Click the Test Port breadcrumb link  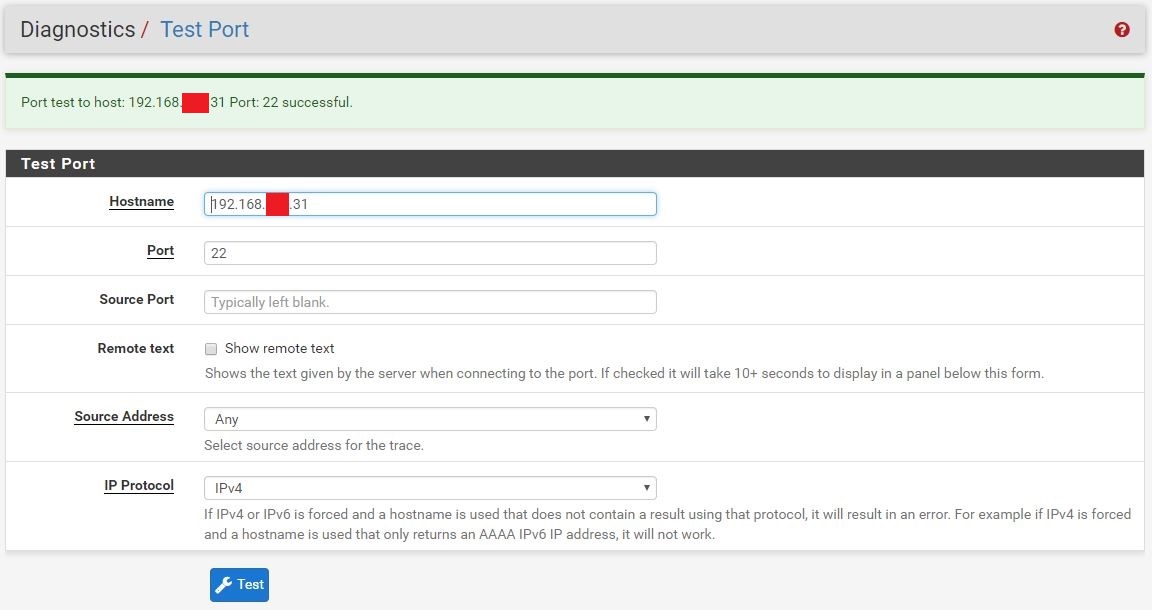[x=204, y=30]
